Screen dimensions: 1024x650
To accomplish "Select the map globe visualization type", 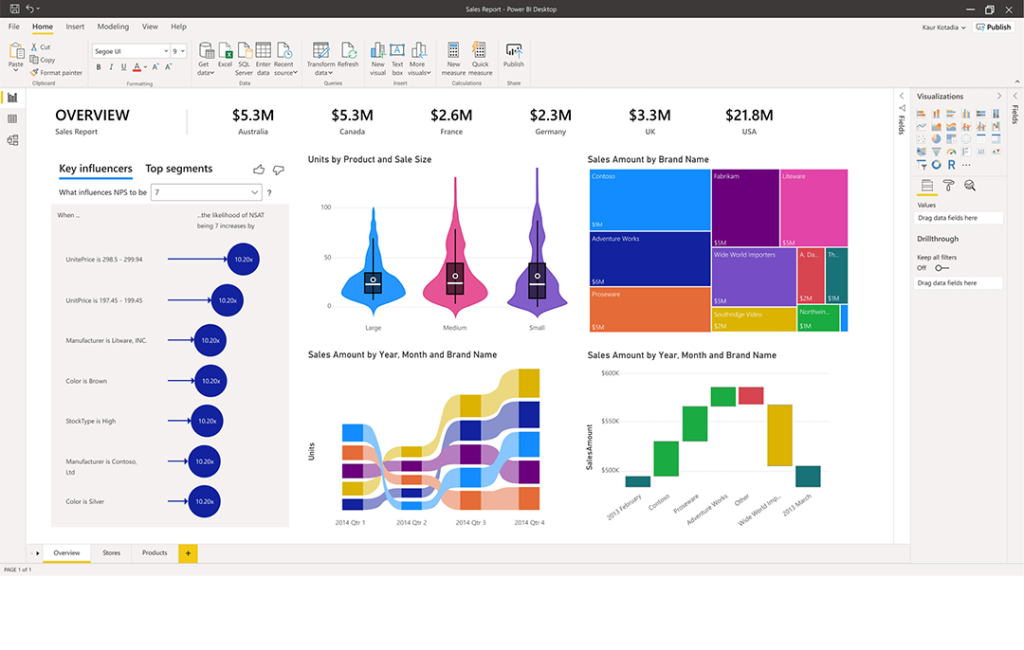I will point(967,139).
